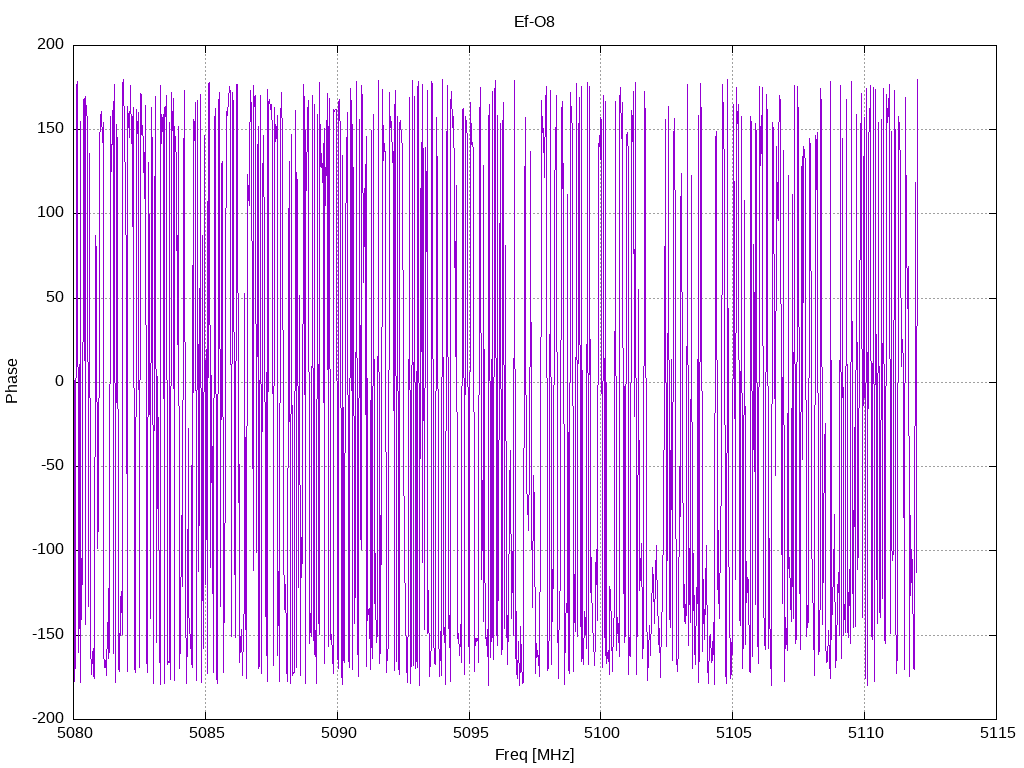Click the y-axis tick label '200'

click(x=50, y=44)
